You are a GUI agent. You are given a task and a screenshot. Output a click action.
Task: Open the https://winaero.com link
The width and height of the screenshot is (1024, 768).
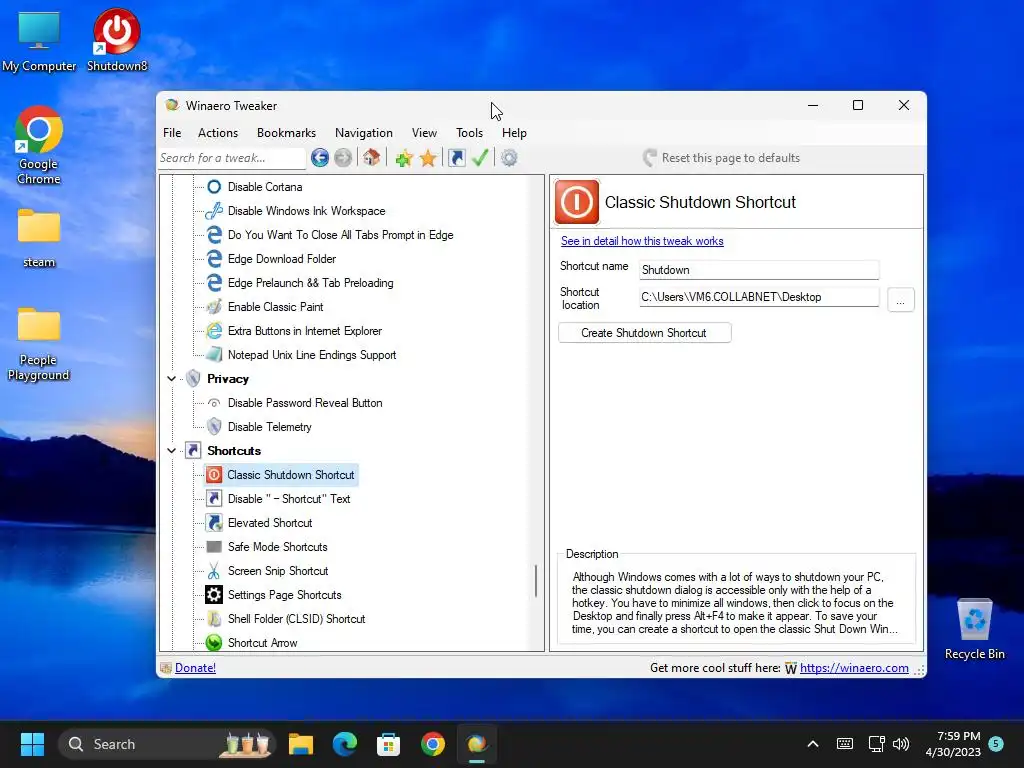[854, 667]
